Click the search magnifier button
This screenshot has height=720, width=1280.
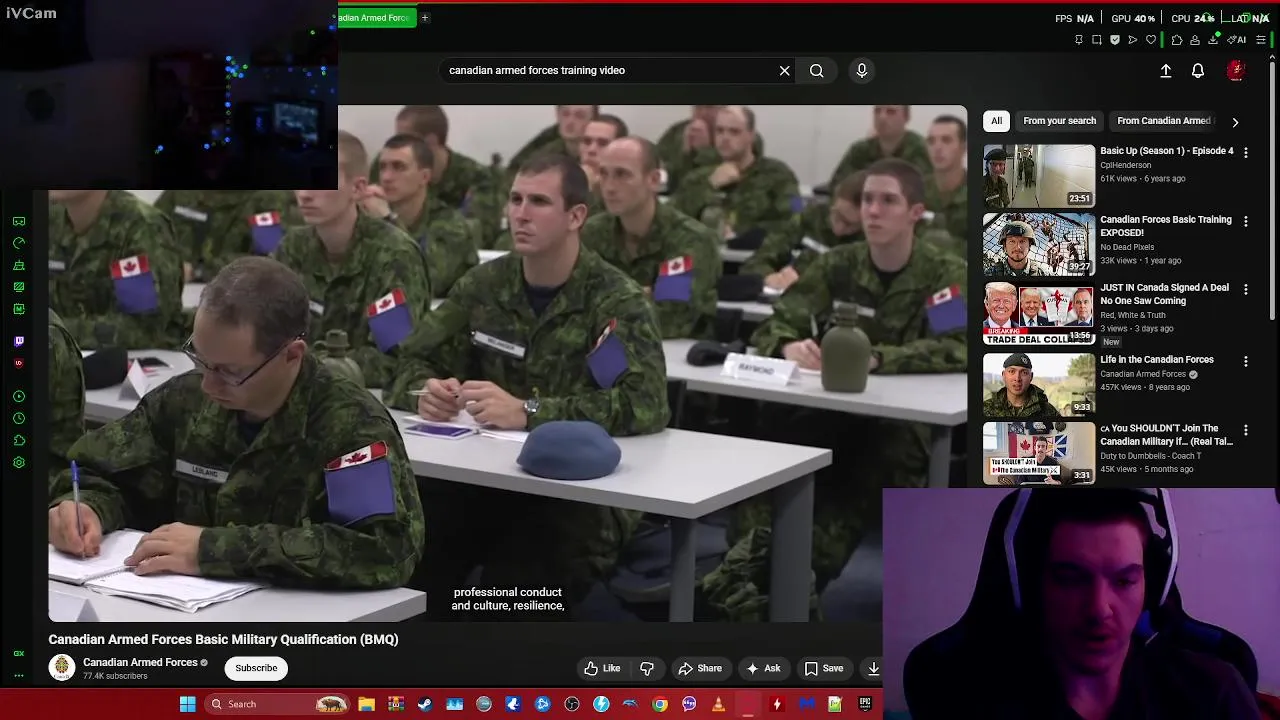(x=817, y=70)
